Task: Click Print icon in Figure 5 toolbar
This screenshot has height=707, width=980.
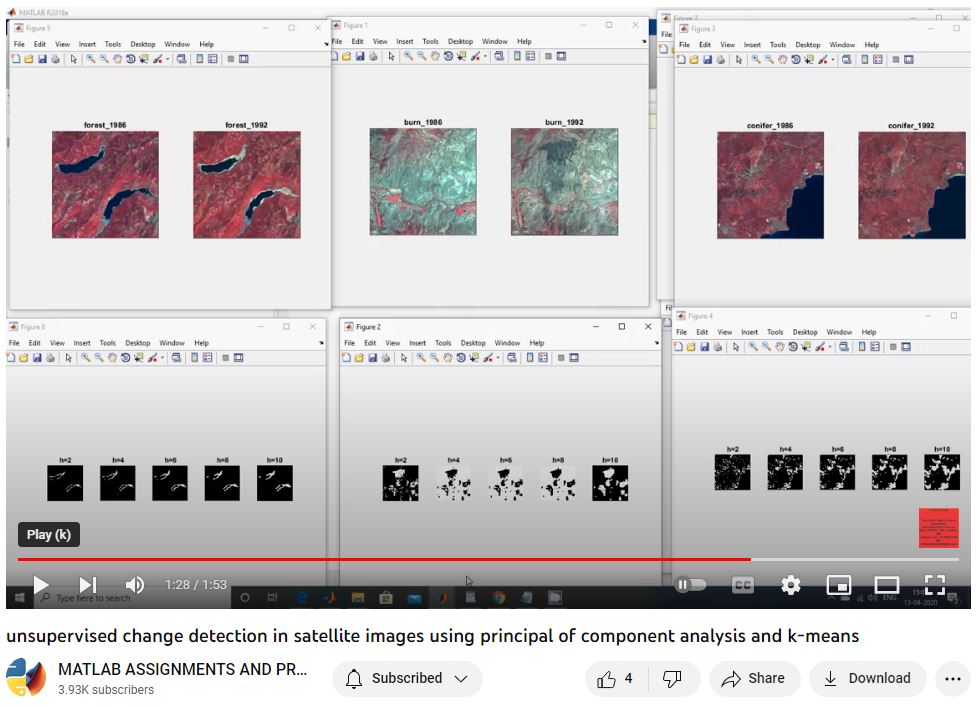Action: (56, 59)
